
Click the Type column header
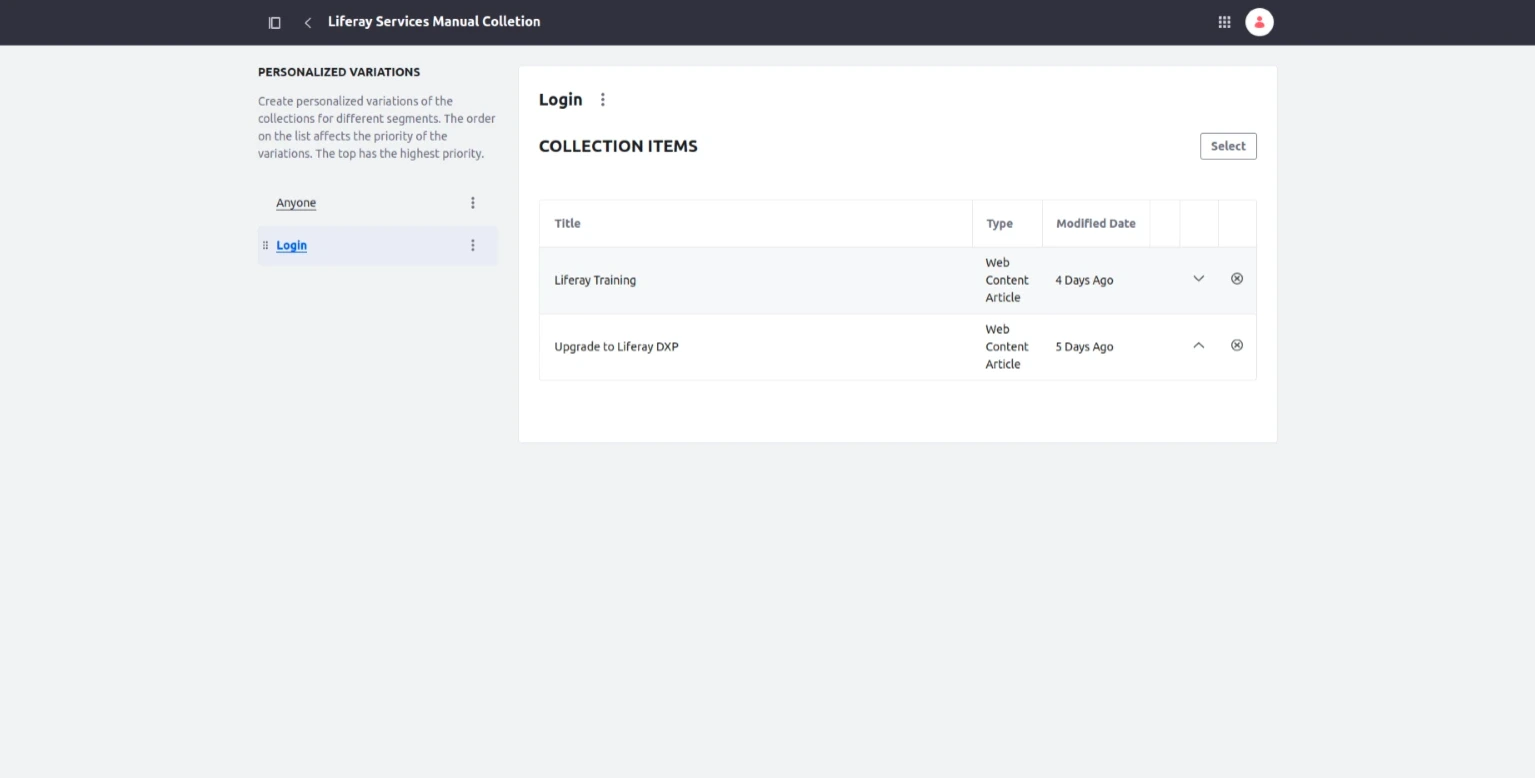tap(999, 224)
